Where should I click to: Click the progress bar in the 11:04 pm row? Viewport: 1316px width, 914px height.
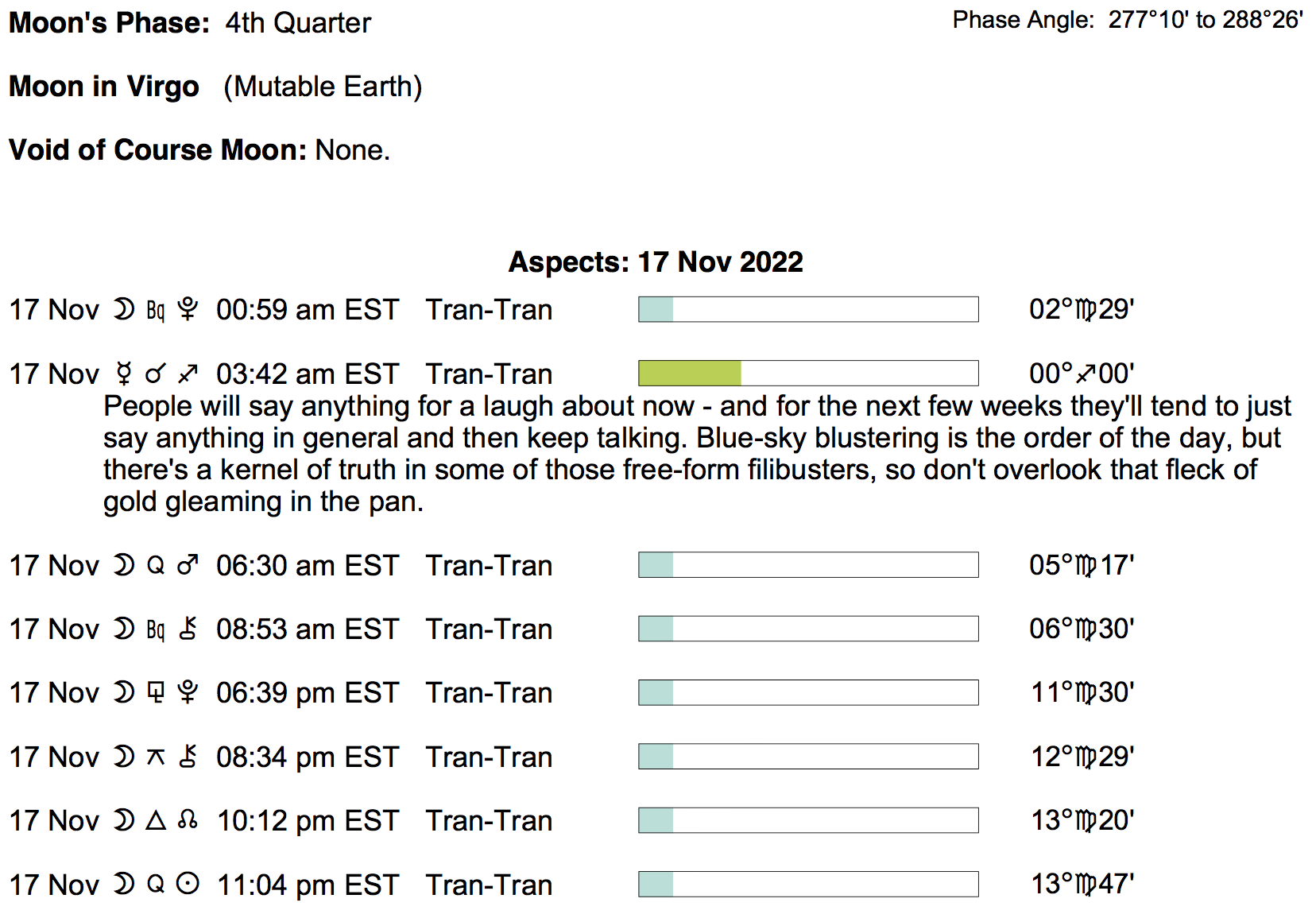(807, 884)
